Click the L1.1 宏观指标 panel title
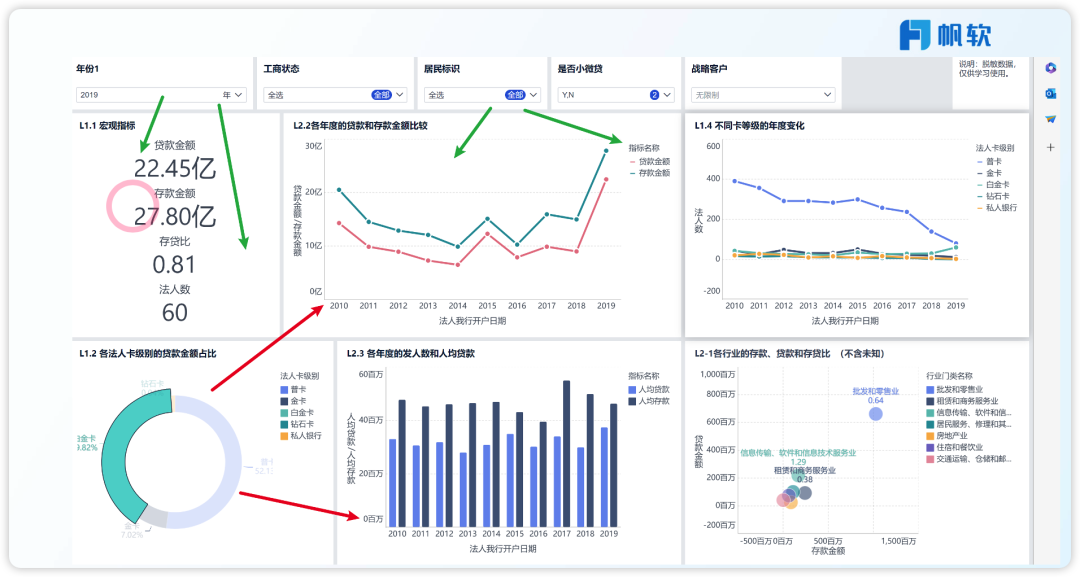The width and height of the screenshot is (1080, 577). point(107,125)
